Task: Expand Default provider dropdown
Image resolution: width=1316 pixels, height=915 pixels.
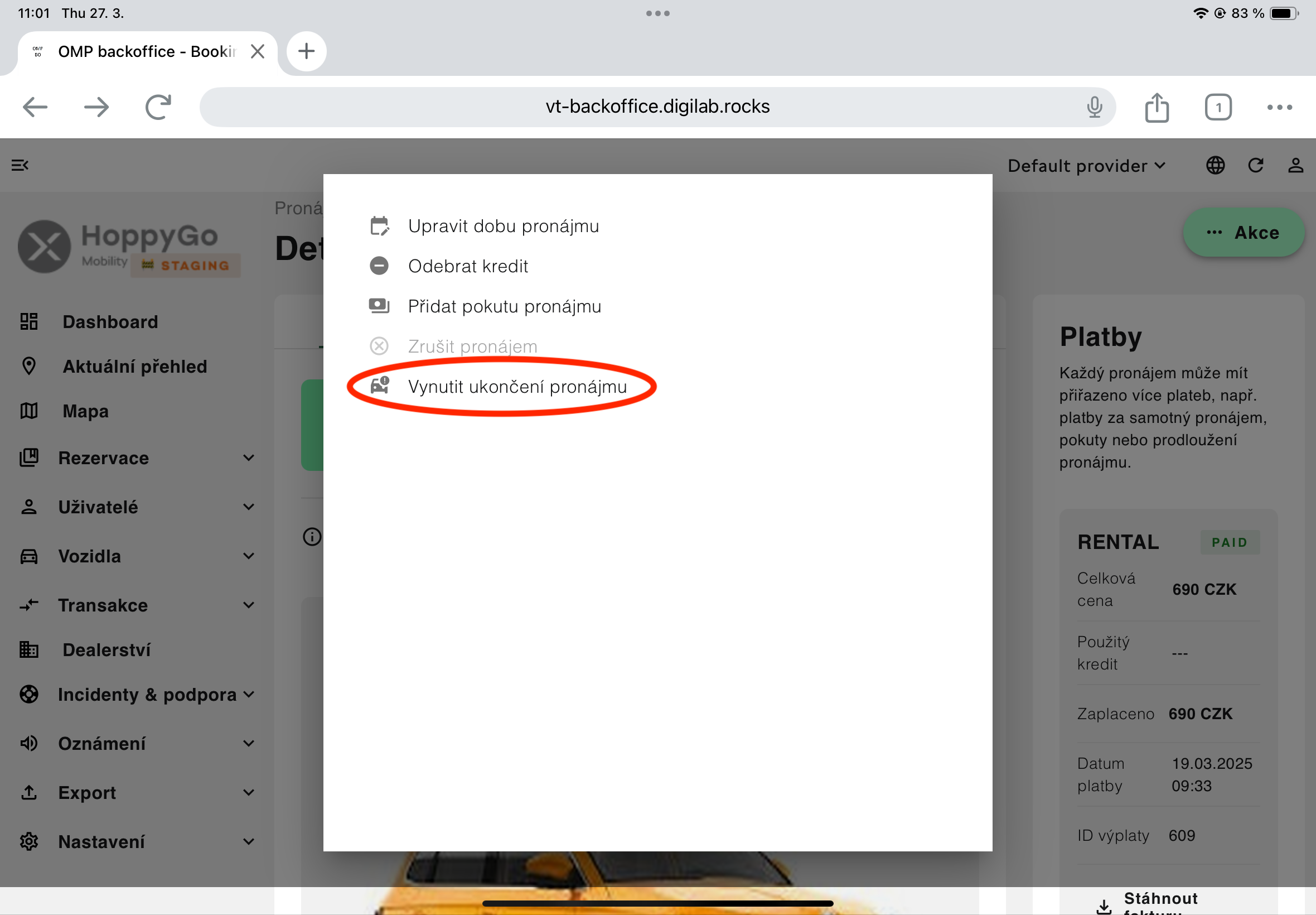Action: click(x=1087, y=166)
